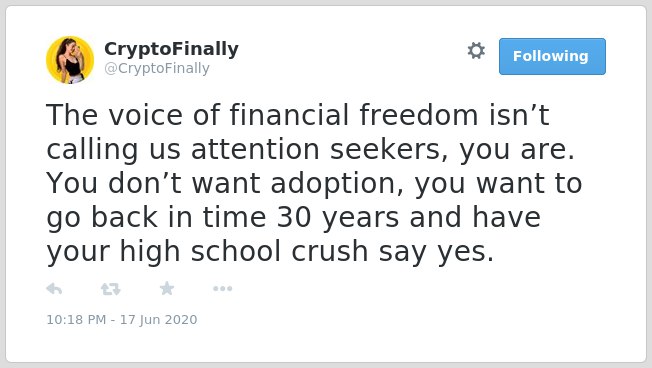Click the opening words 'The voice'
Image resolution: width=652 pixels, height=368 pixels.
[114, 115]
